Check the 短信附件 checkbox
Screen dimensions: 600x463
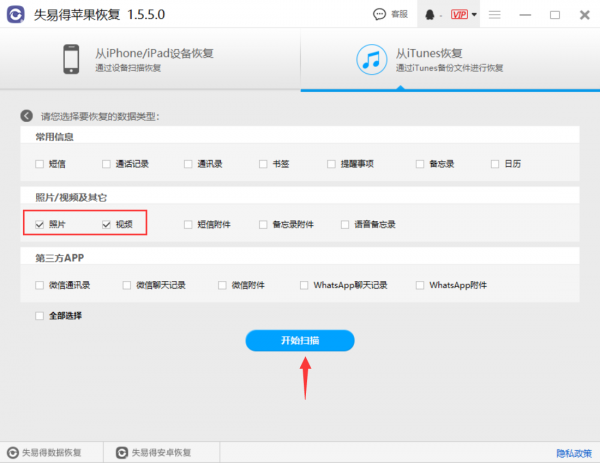[x=188, y=224]
